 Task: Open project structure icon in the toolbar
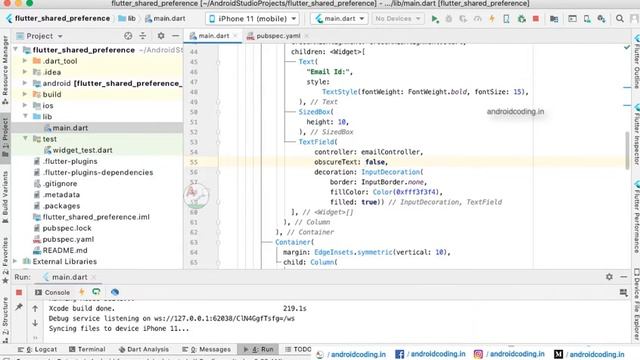(554, 19)
